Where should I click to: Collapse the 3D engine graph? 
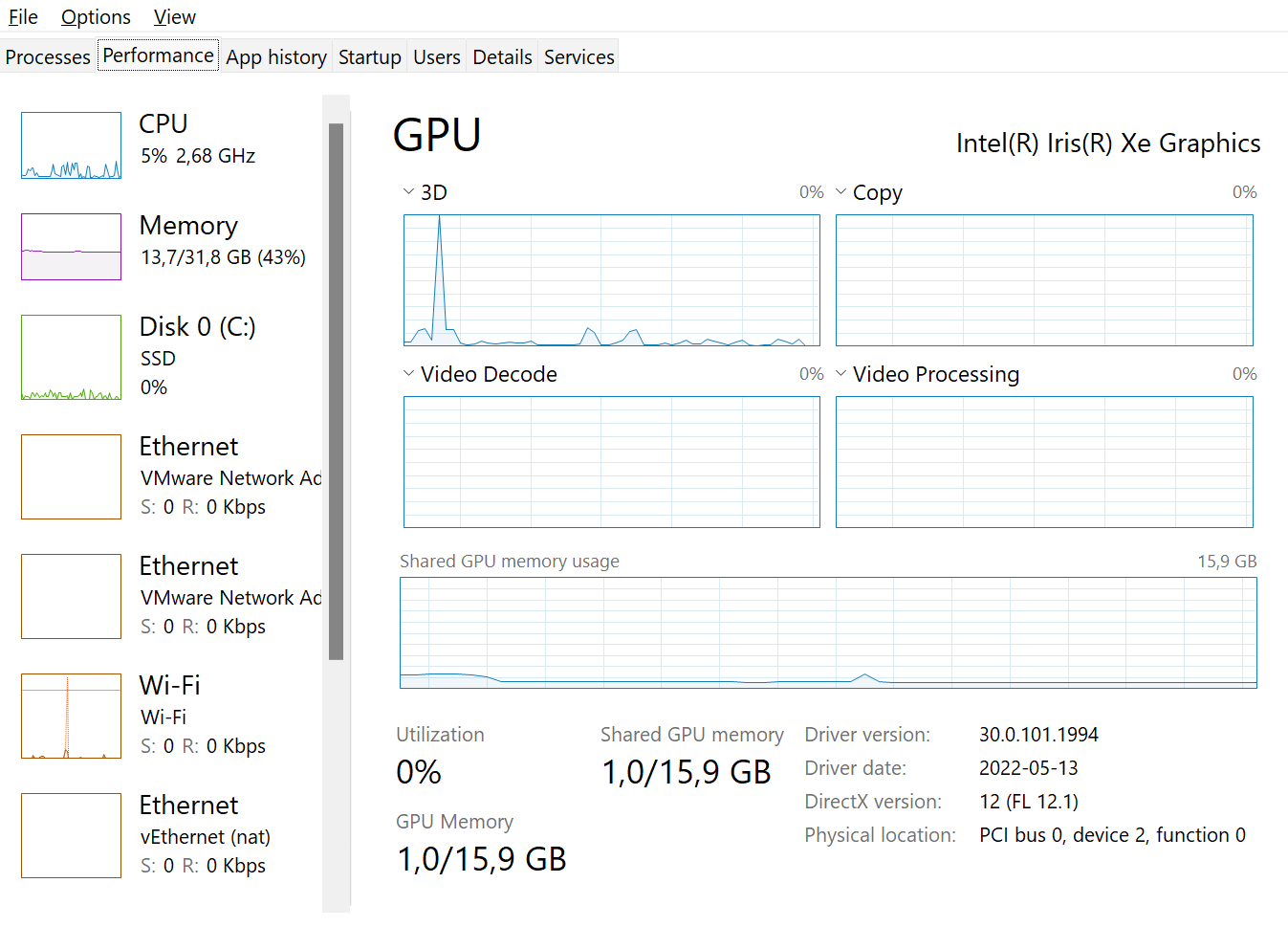click(x=408, y=190)
